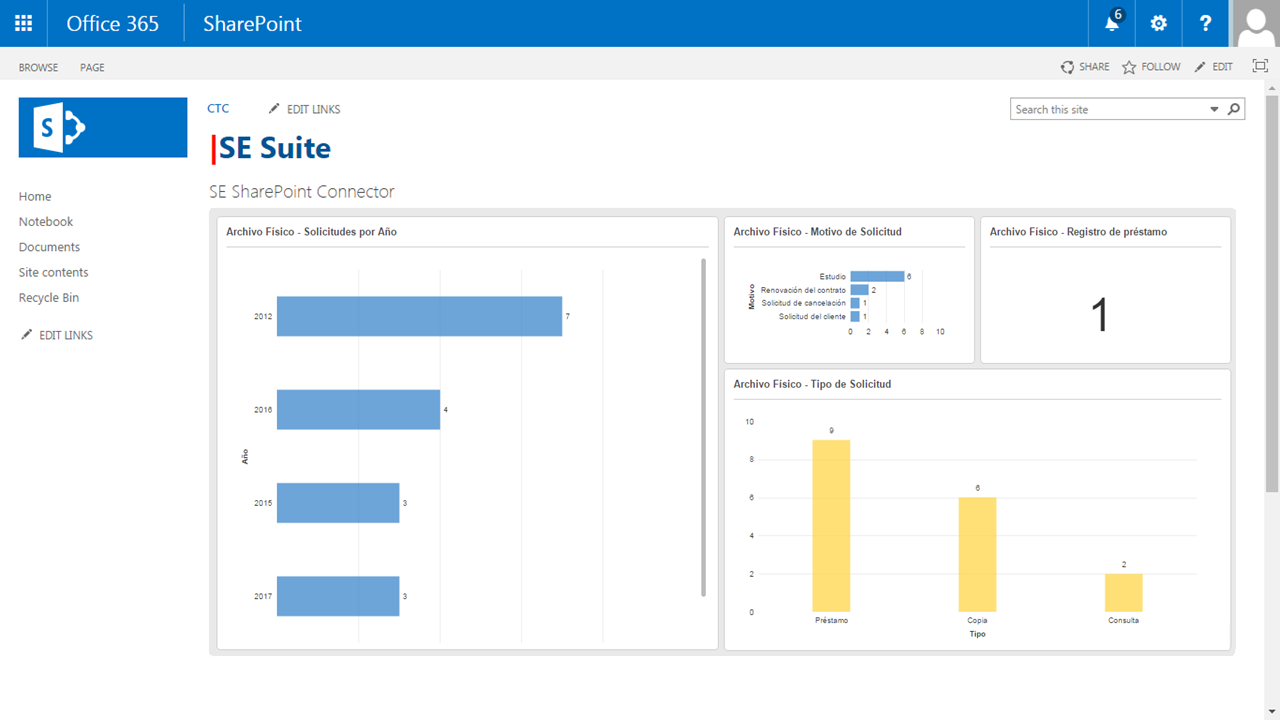The height and width of the screenshot is (720, 1280).
Task: Click the blue 2012 bar in chart
Action: coord(419,316)
